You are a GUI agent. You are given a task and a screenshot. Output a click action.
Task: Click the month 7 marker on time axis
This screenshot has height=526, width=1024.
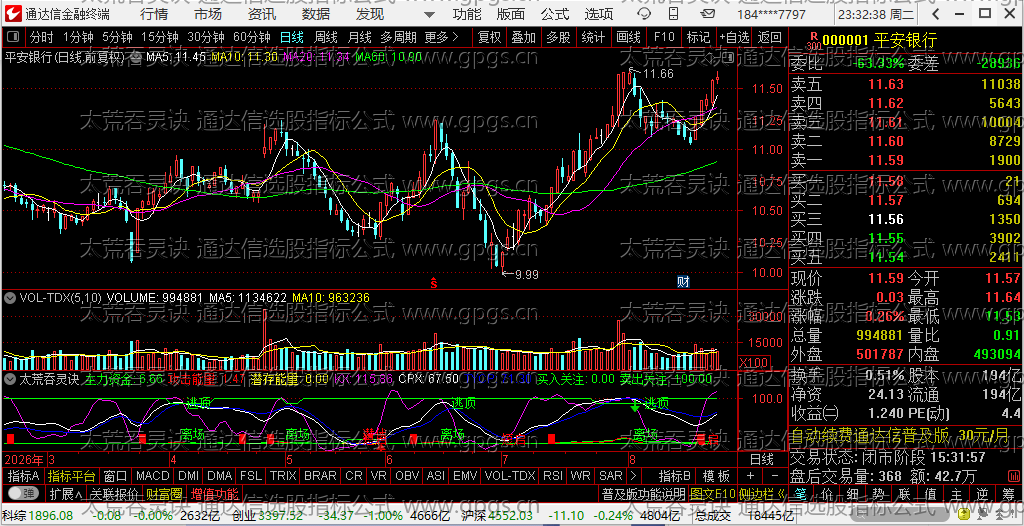pos(505,458)
